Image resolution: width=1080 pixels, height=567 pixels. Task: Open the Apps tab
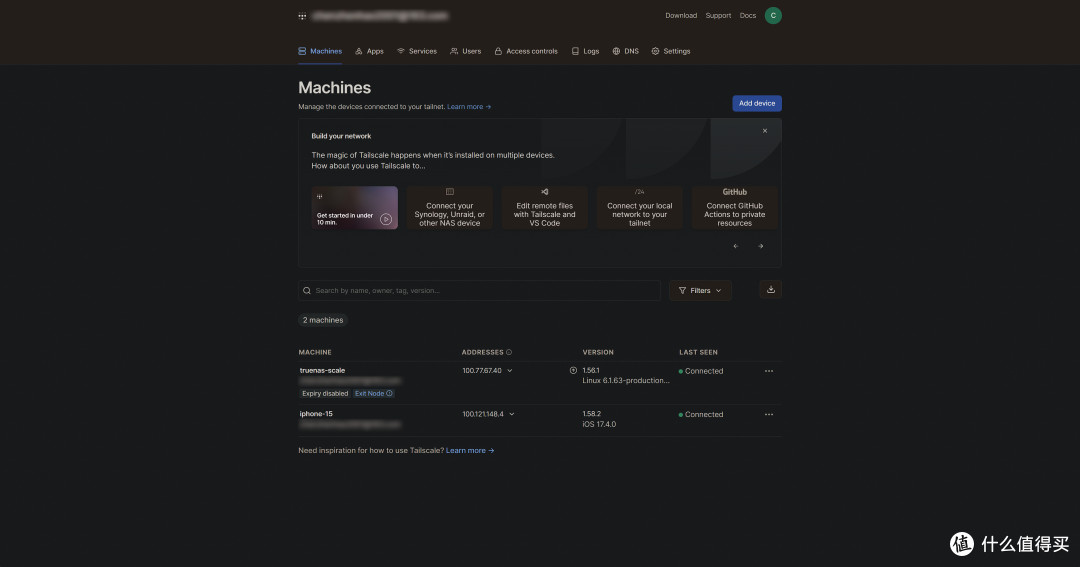[369, 51]
